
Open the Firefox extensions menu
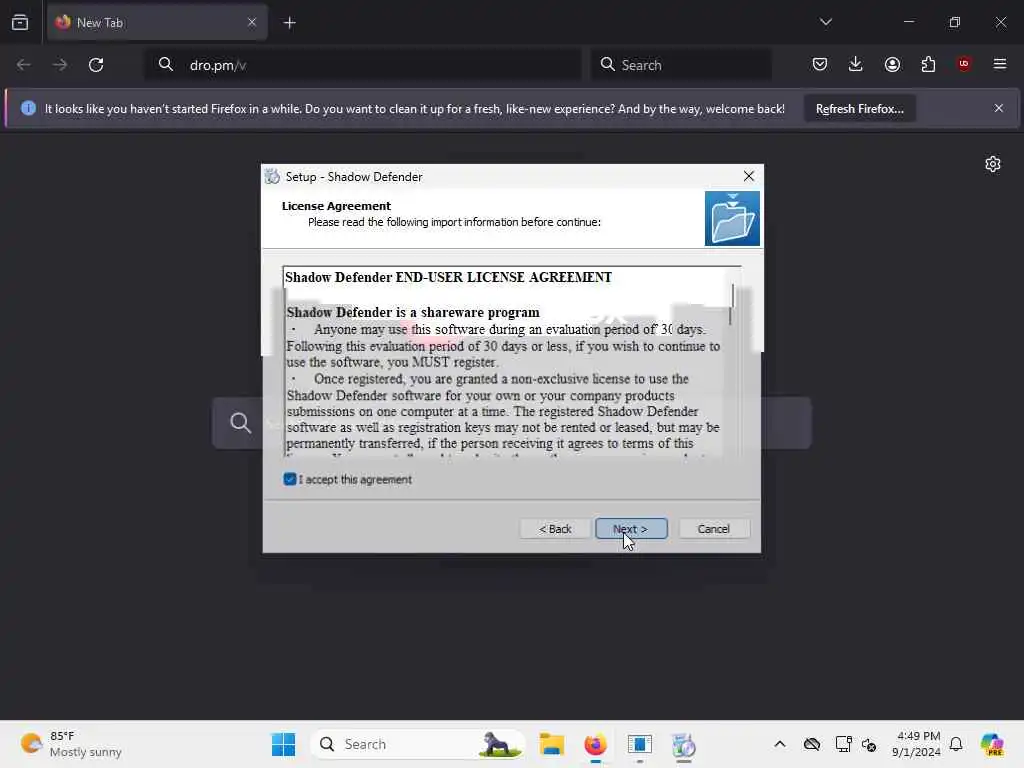[x=928, y=64]
